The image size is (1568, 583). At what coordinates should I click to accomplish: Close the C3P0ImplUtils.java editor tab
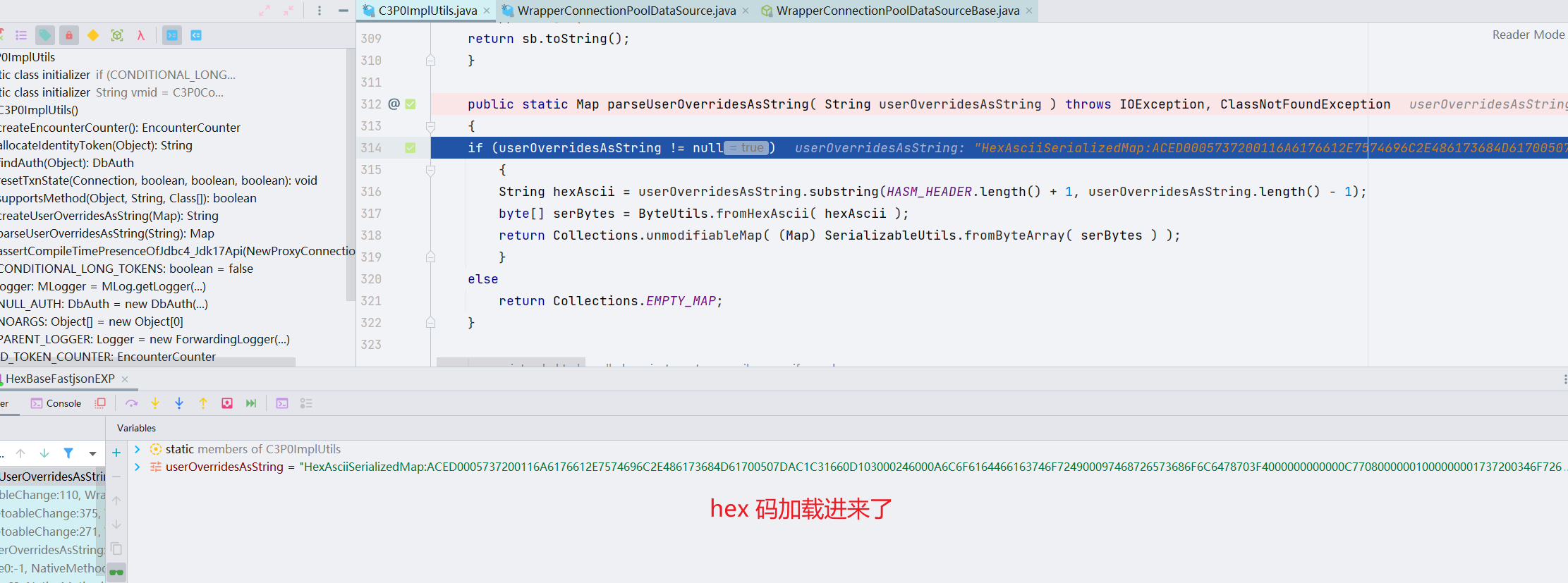pyautogui.click(x=487, y=11)
